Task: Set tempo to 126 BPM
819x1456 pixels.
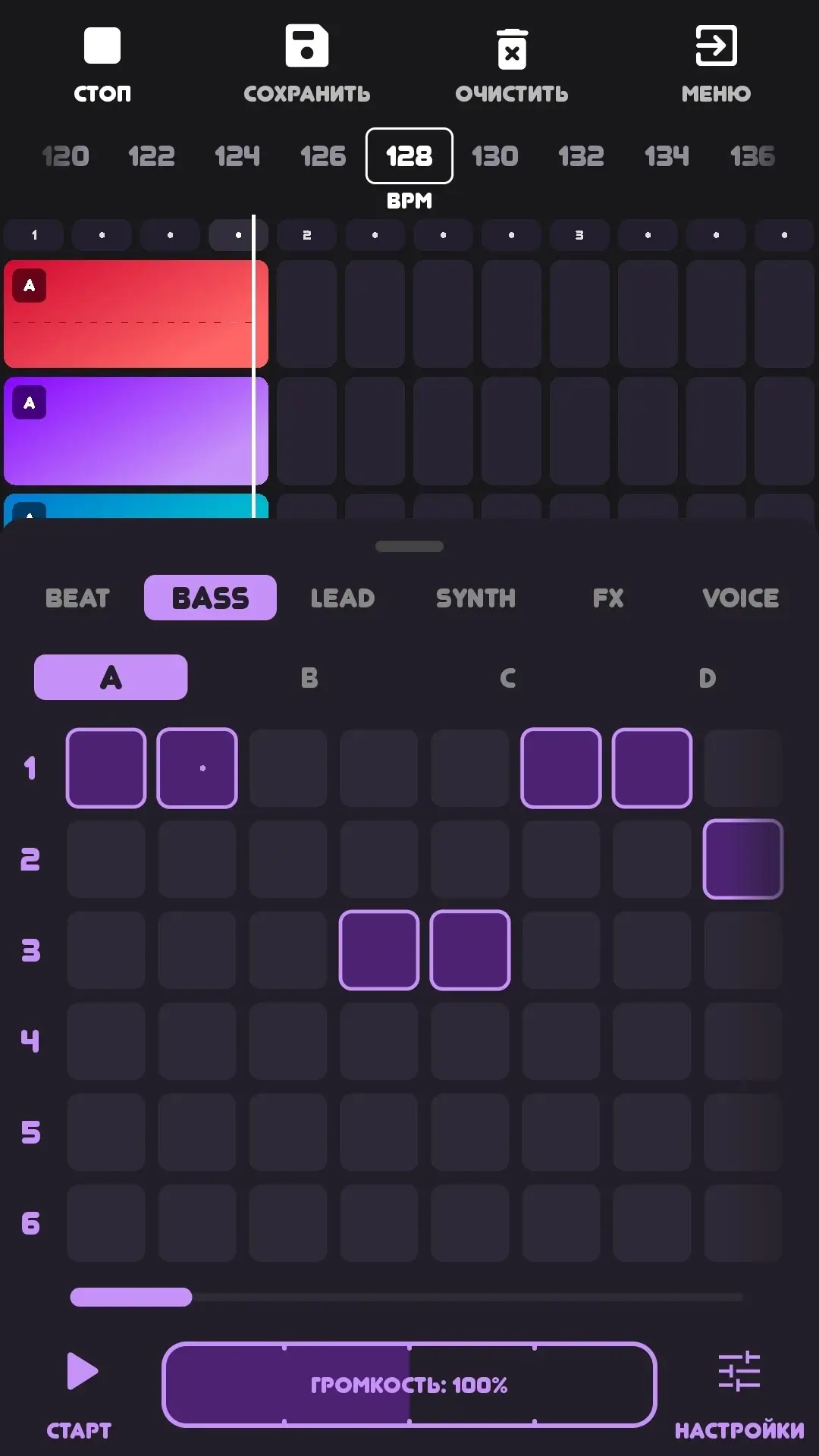Action: tap(323, 156)
